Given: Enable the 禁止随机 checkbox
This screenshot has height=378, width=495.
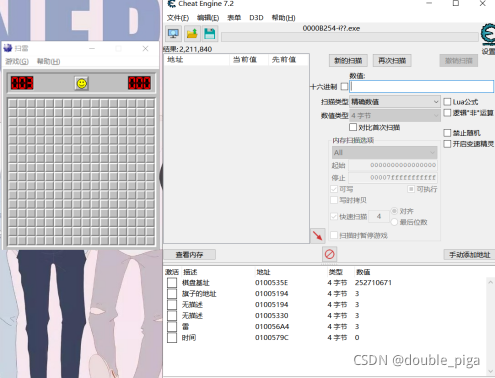Looking at the screenshot, I should [447, 133].
